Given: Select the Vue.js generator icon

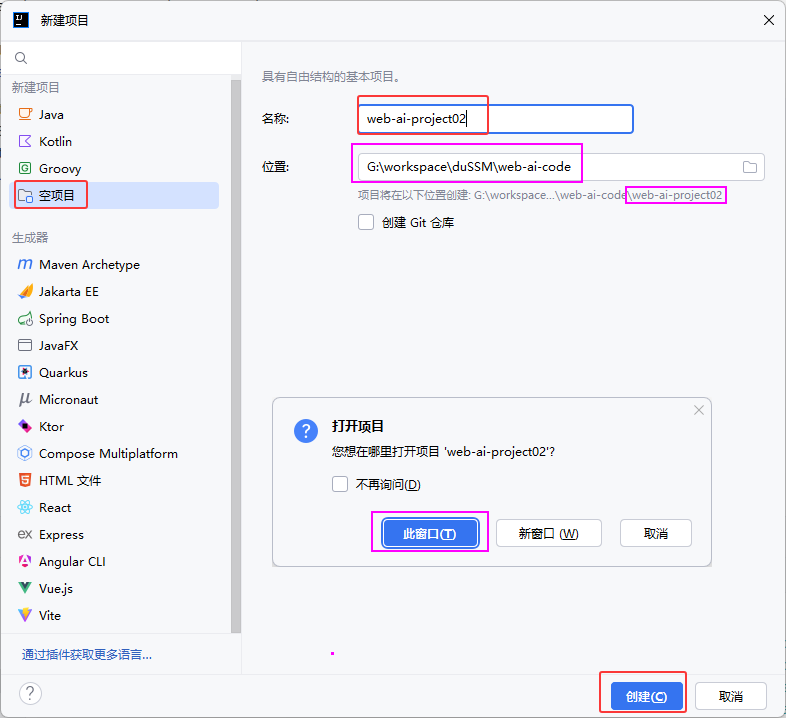Looking at the screenshot, I should click(25, 589).
